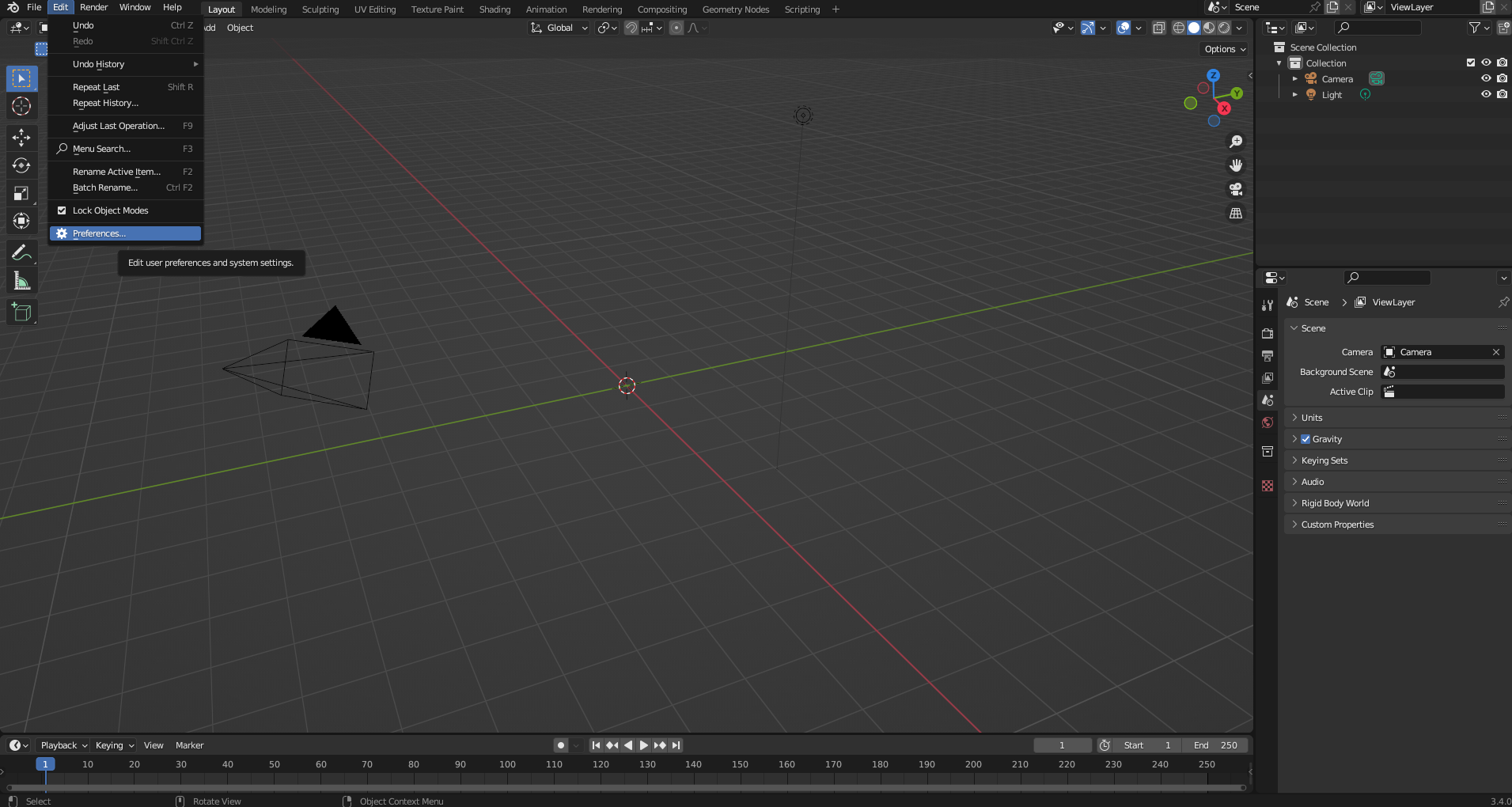
Task: Toggle the Gravity checkbox
Action: [x=1305, y=439]
